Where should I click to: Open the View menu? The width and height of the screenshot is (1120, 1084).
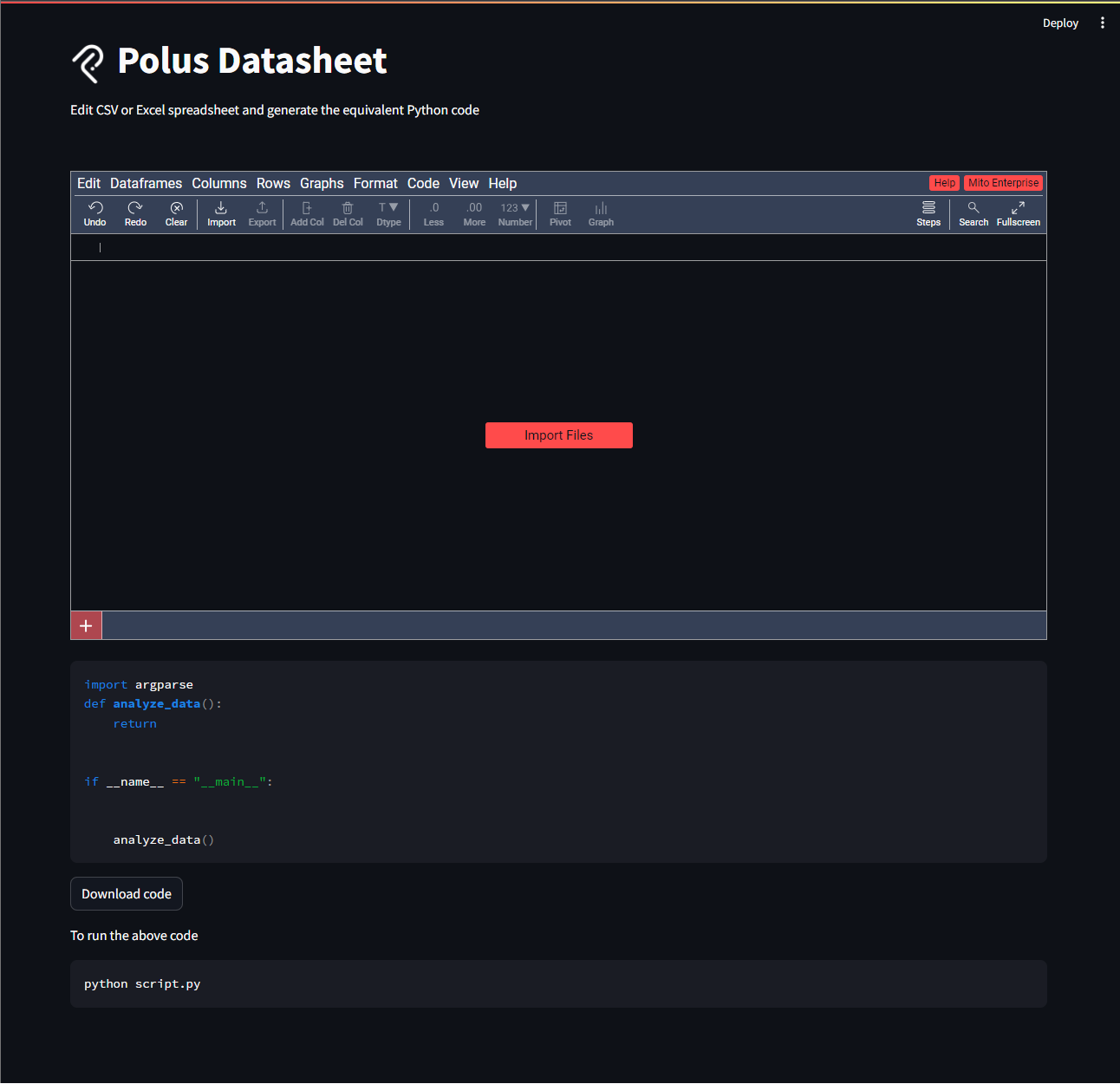click(464, 184)
